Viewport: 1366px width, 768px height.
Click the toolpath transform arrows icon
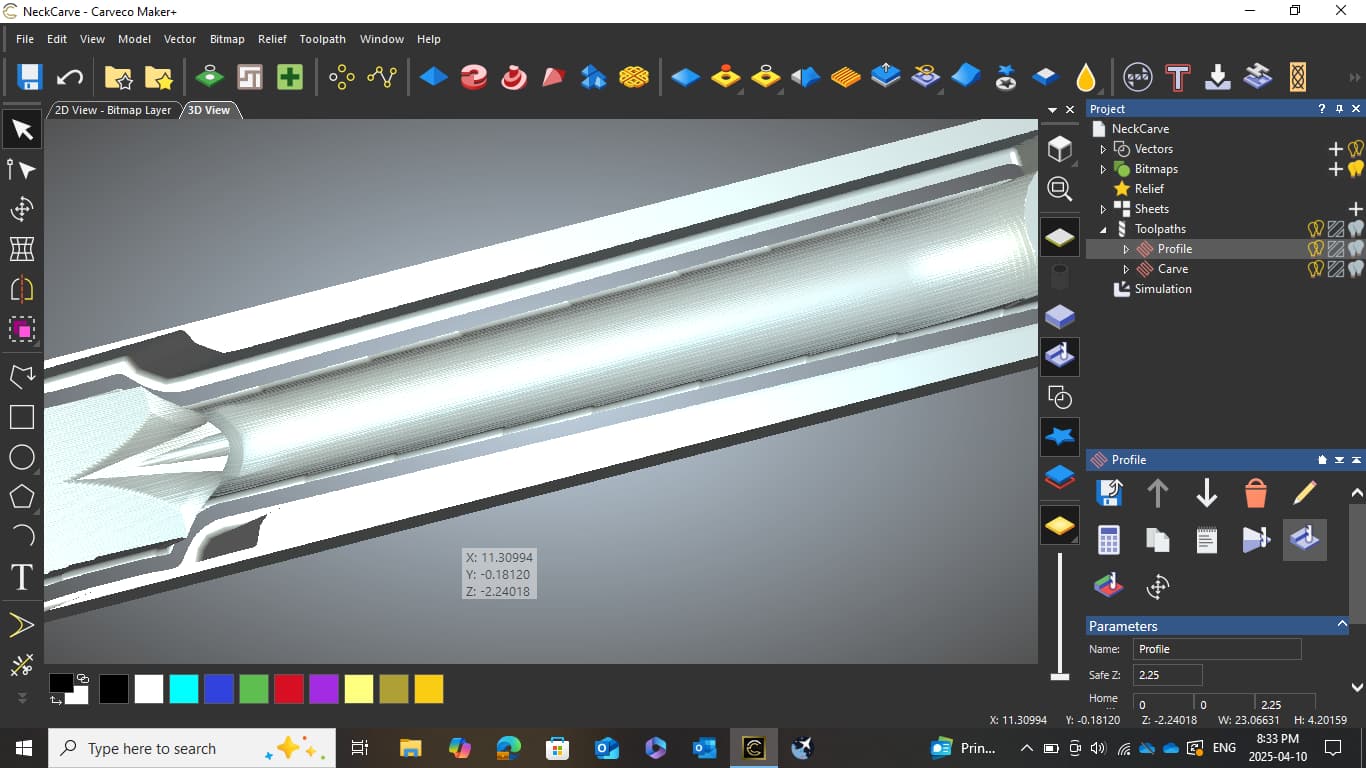(1158, 587)
